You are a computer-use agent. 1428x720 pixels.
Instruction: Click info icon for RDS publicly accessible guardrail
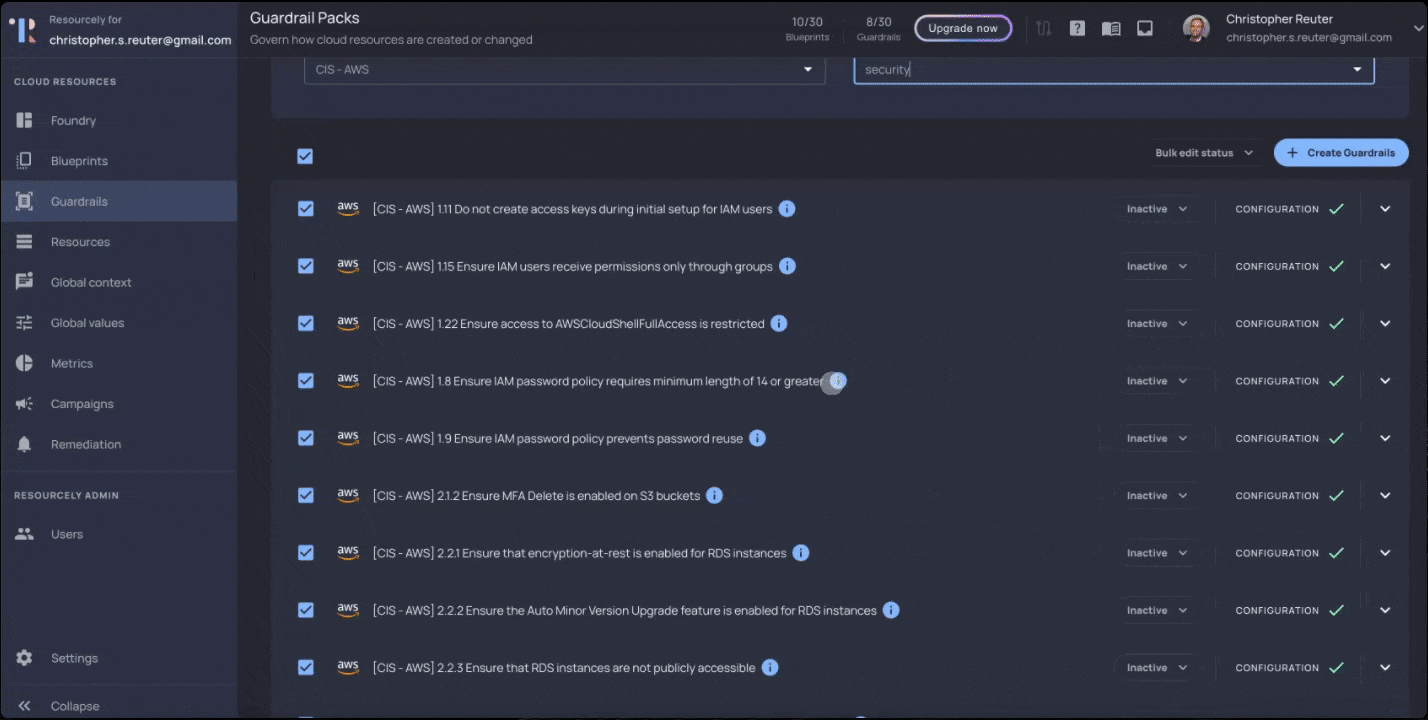(x=770, y=668)
